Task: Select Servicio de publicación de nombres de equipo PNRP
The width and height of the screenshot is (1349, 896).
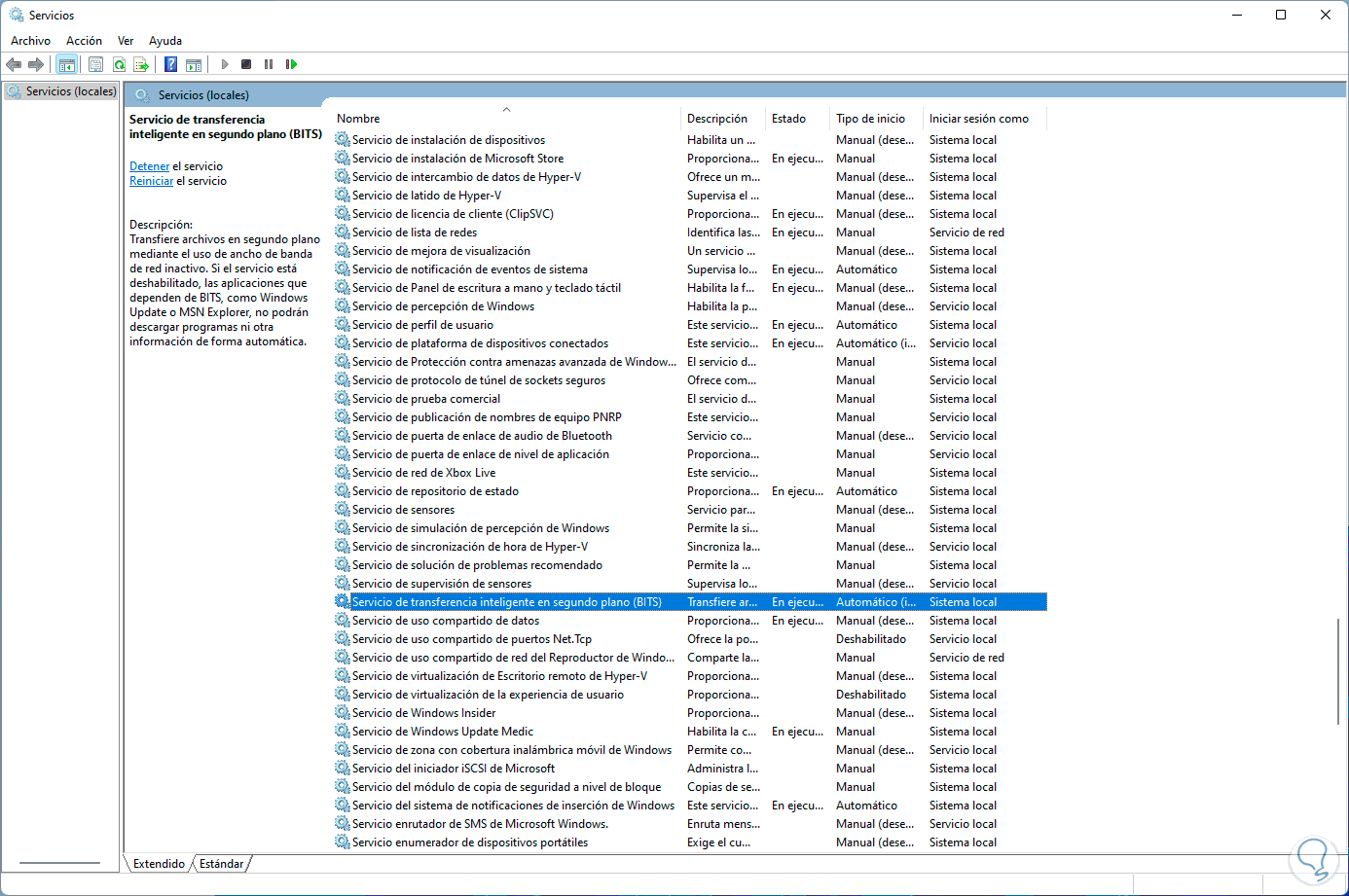Action: (690, 417)
